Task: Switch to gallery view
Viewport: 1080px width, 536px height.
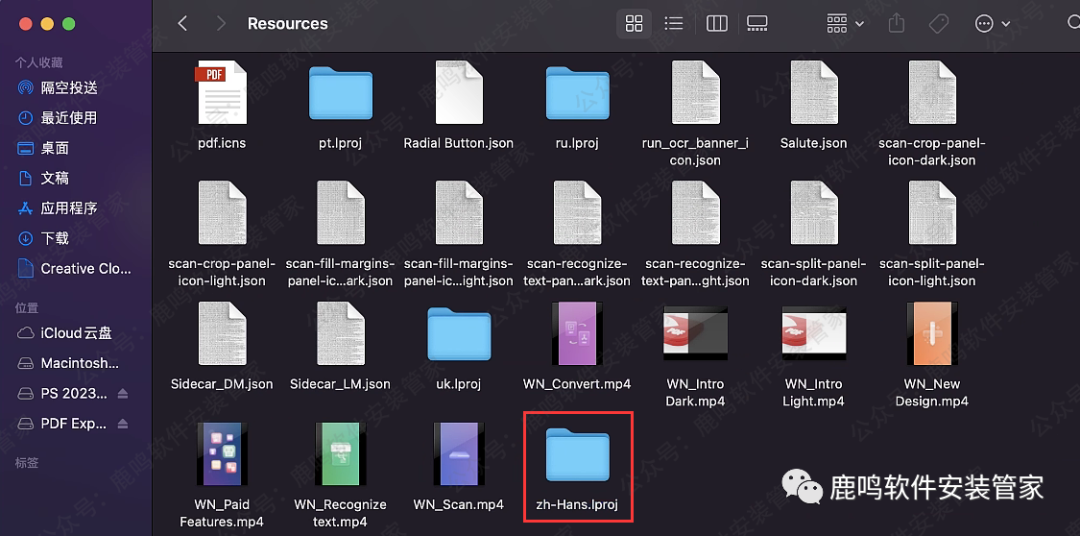Action: coord(757,24)
